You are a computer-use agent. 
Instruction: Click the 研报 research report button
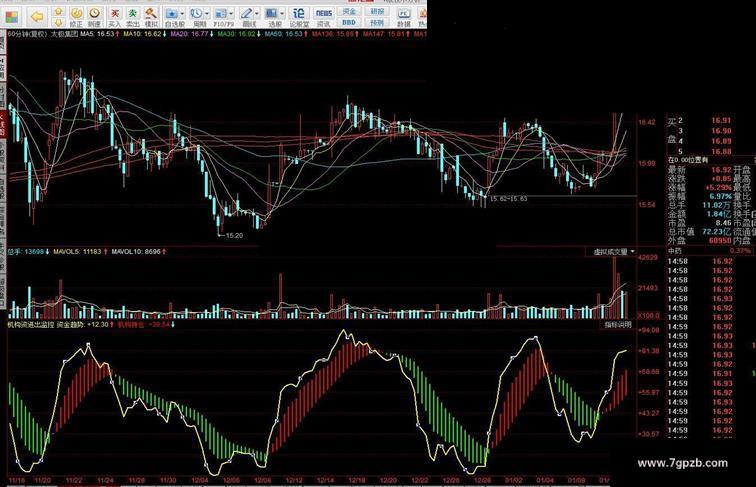(377, 12)
